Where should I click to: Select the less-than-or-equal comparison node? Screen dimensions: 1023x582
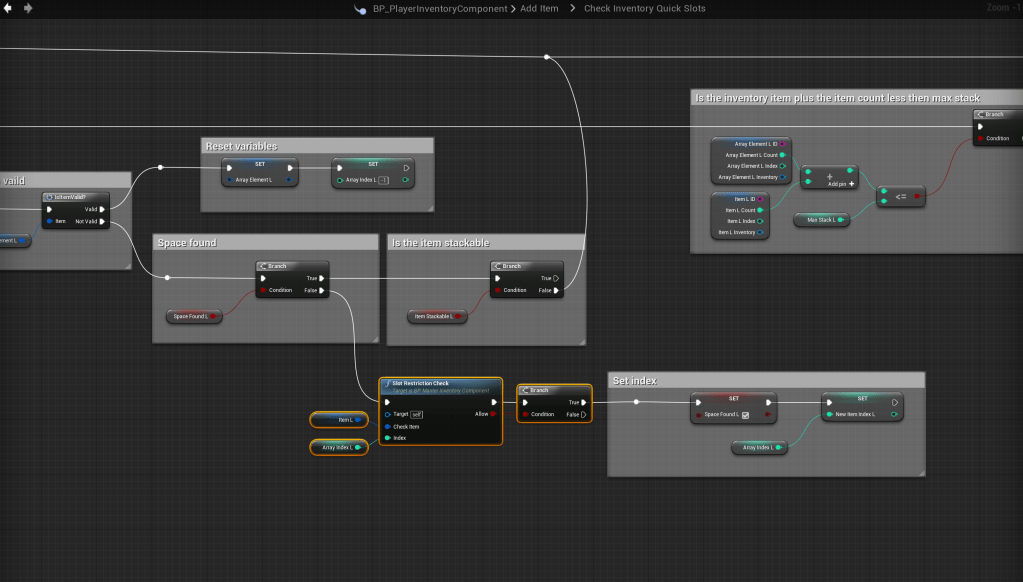(x=900, y=197)
